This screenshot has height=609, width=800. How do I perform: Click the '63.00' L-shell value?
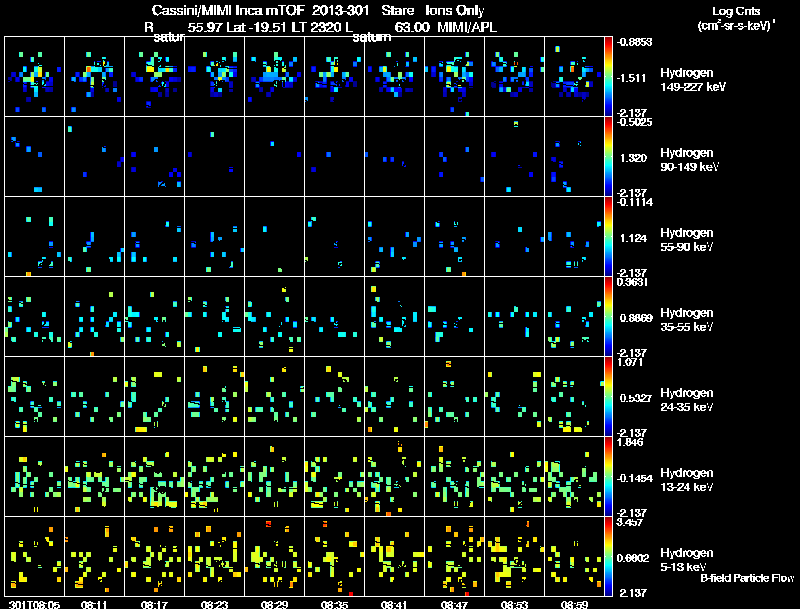pyautogui.click(x=412, y=27)
